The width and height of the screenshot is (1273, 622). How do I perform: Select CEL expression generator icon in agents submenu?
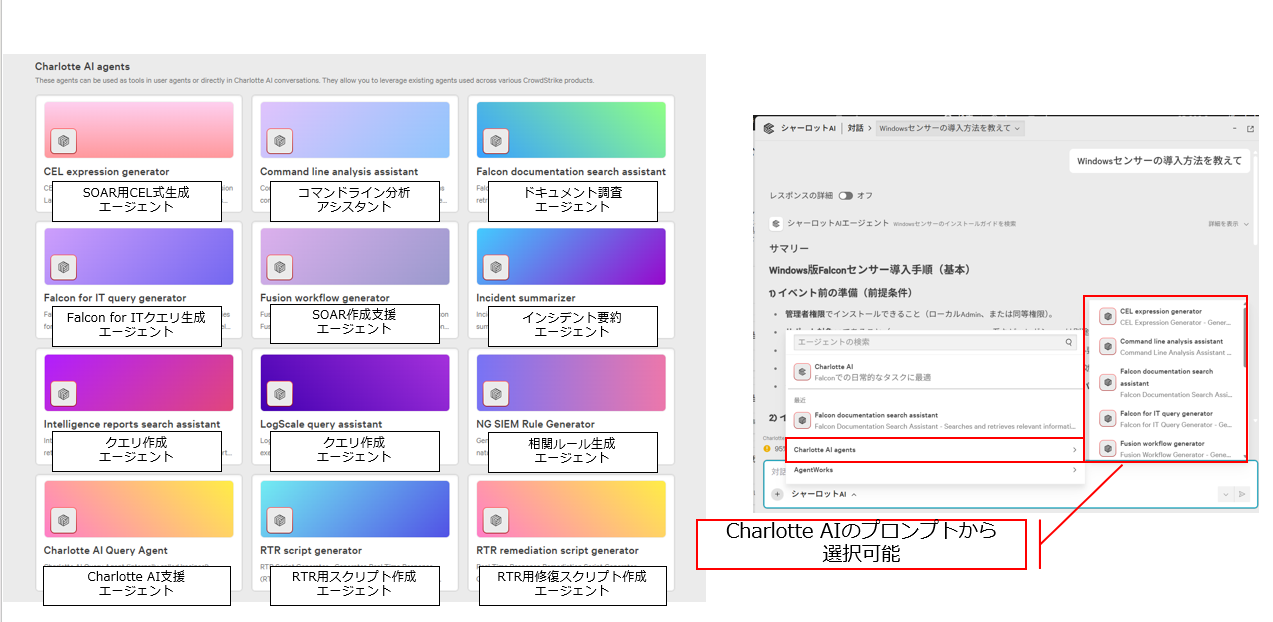point(1108,316)
